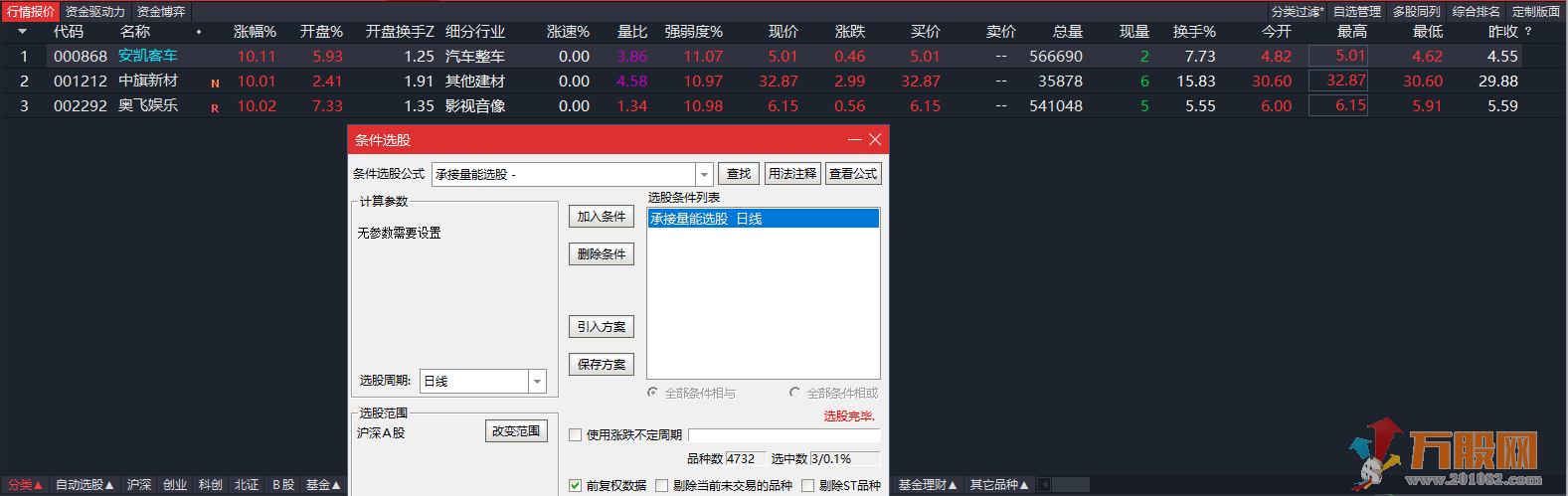Click the 最高 price 32.87 cell
The height and width of the screenshot is (496, 1568).
[1338, 81]
